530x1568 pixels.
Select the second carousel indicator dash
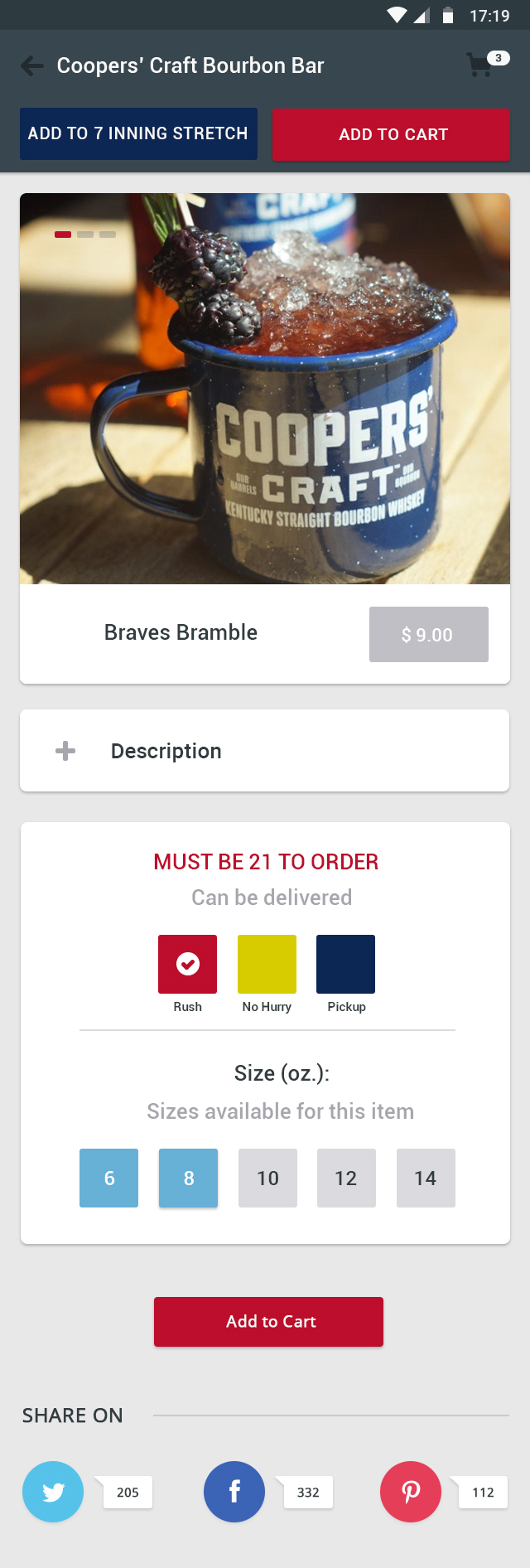(87, 235)
